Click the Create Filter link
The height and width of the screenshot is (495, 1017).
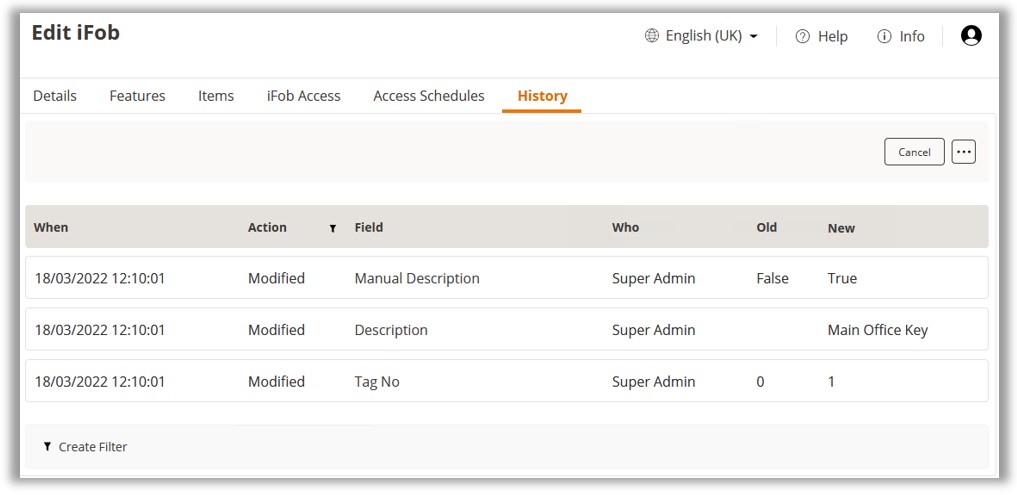pos(93,447)
